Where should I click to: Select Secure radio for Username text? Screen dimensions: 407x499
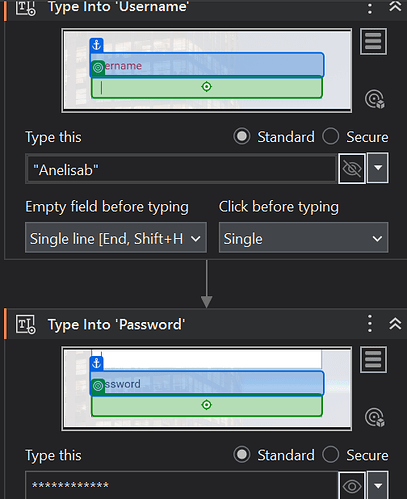331,137
